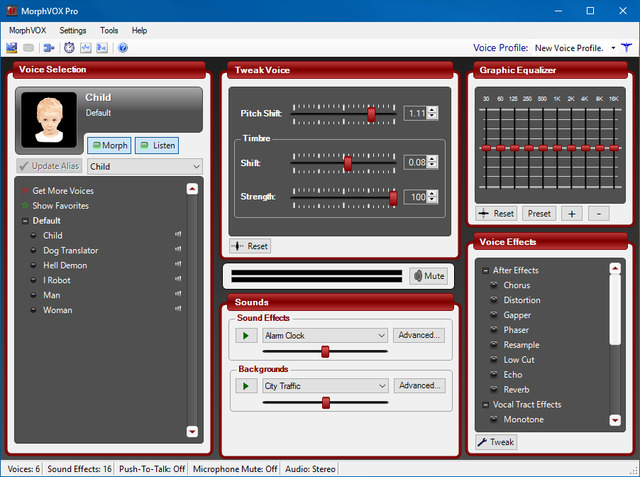Open the Settings menu

72,31
